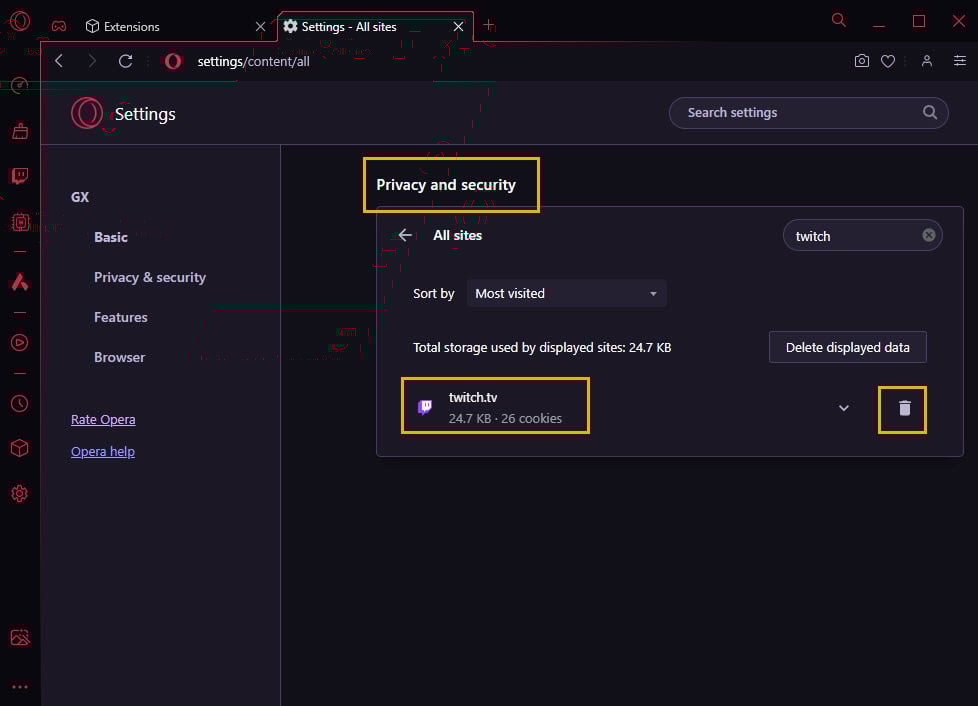This screenshot has width=978, height=706.
Task: Open GX Control speedometer sidebar icon
Action: (20, 85)
